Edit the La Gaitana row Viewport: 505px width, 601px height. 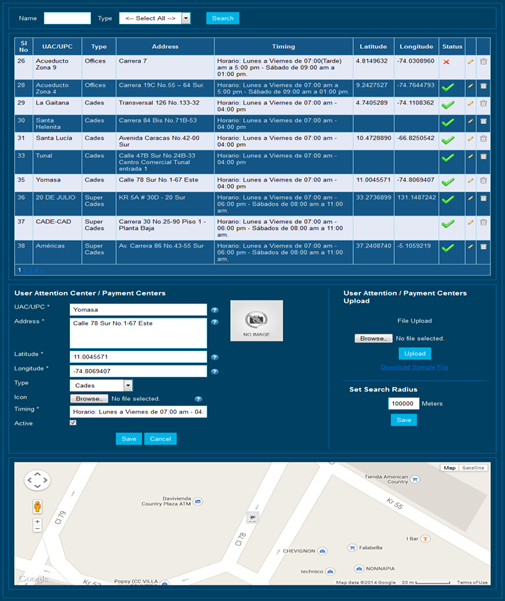pos(470,103)
